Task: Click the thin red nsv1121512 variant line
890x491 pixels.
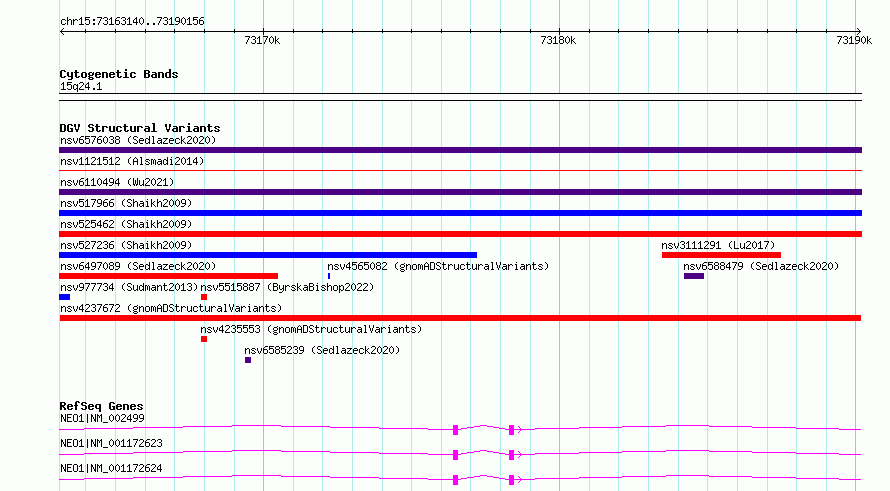Action: coord(460,170)
